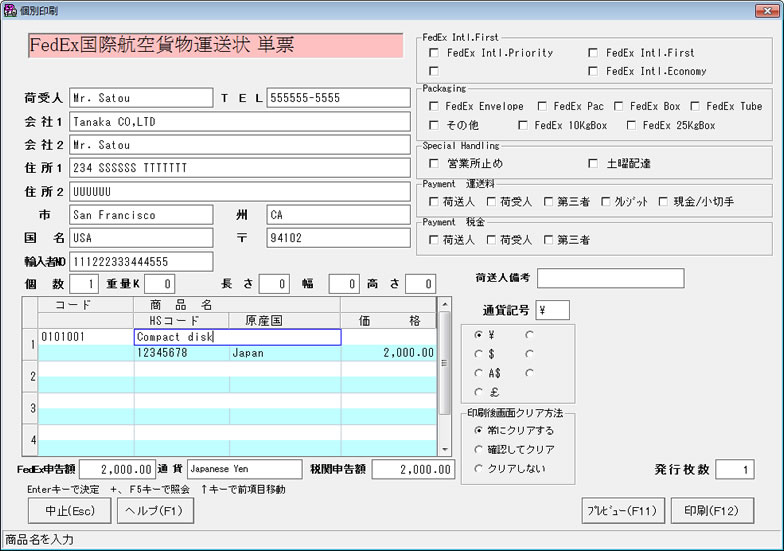
Task: Enable 土曜配達 special handling
Action: [594, 162]
